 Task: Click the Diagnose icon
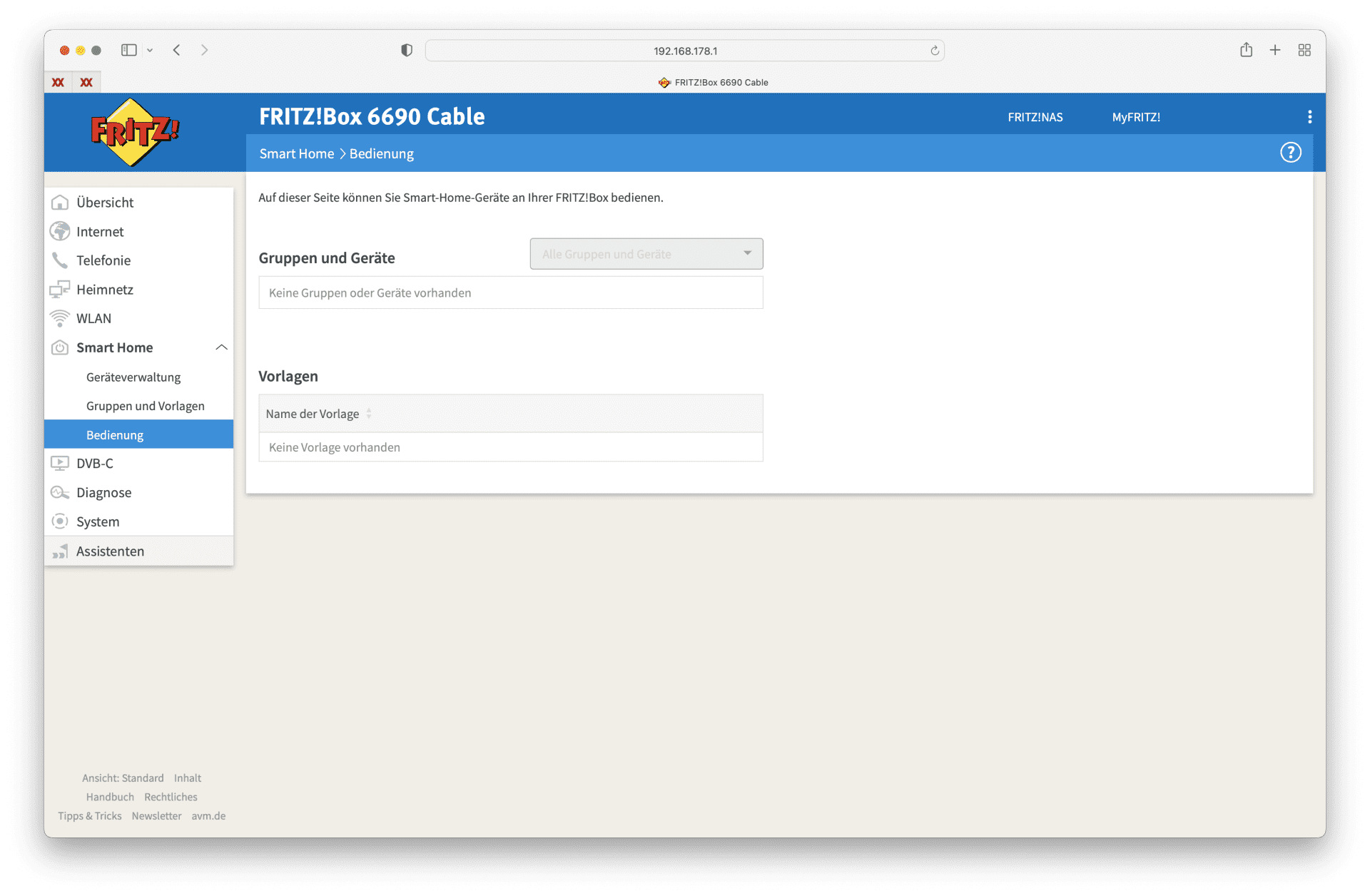point(60,492)
